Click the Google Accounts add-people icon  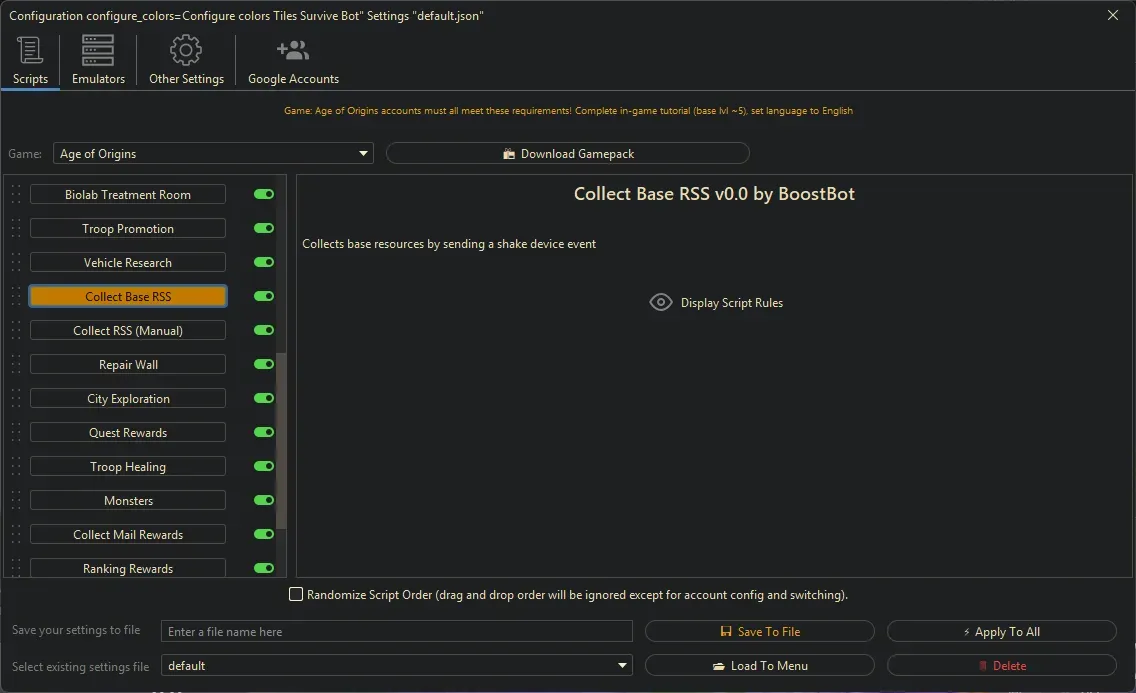pyautogui.click(x=292, y=49)
